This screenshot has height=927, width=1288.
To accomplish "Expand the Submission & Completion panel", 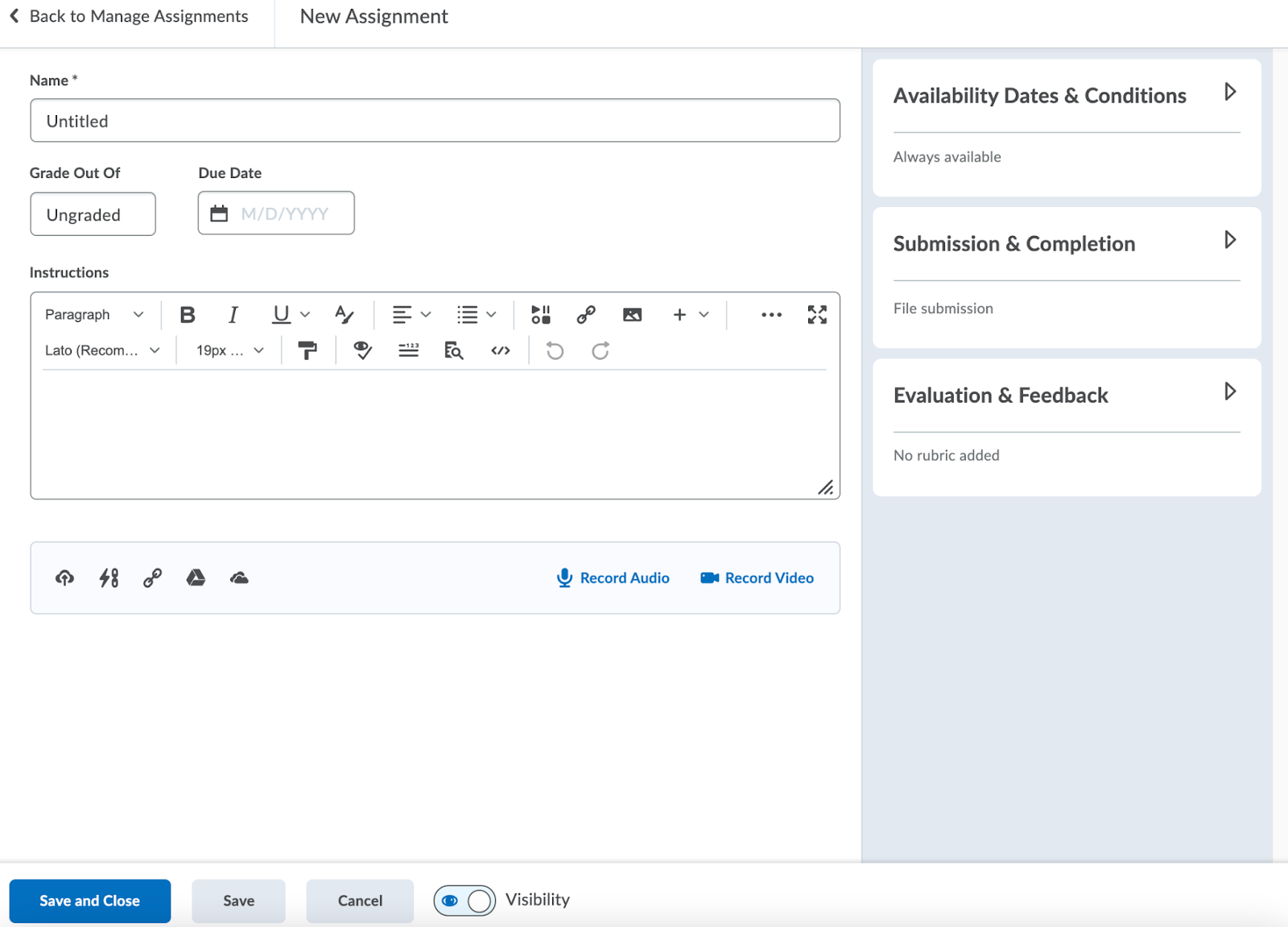I will pyautogui.click(x=1229, y=239).
